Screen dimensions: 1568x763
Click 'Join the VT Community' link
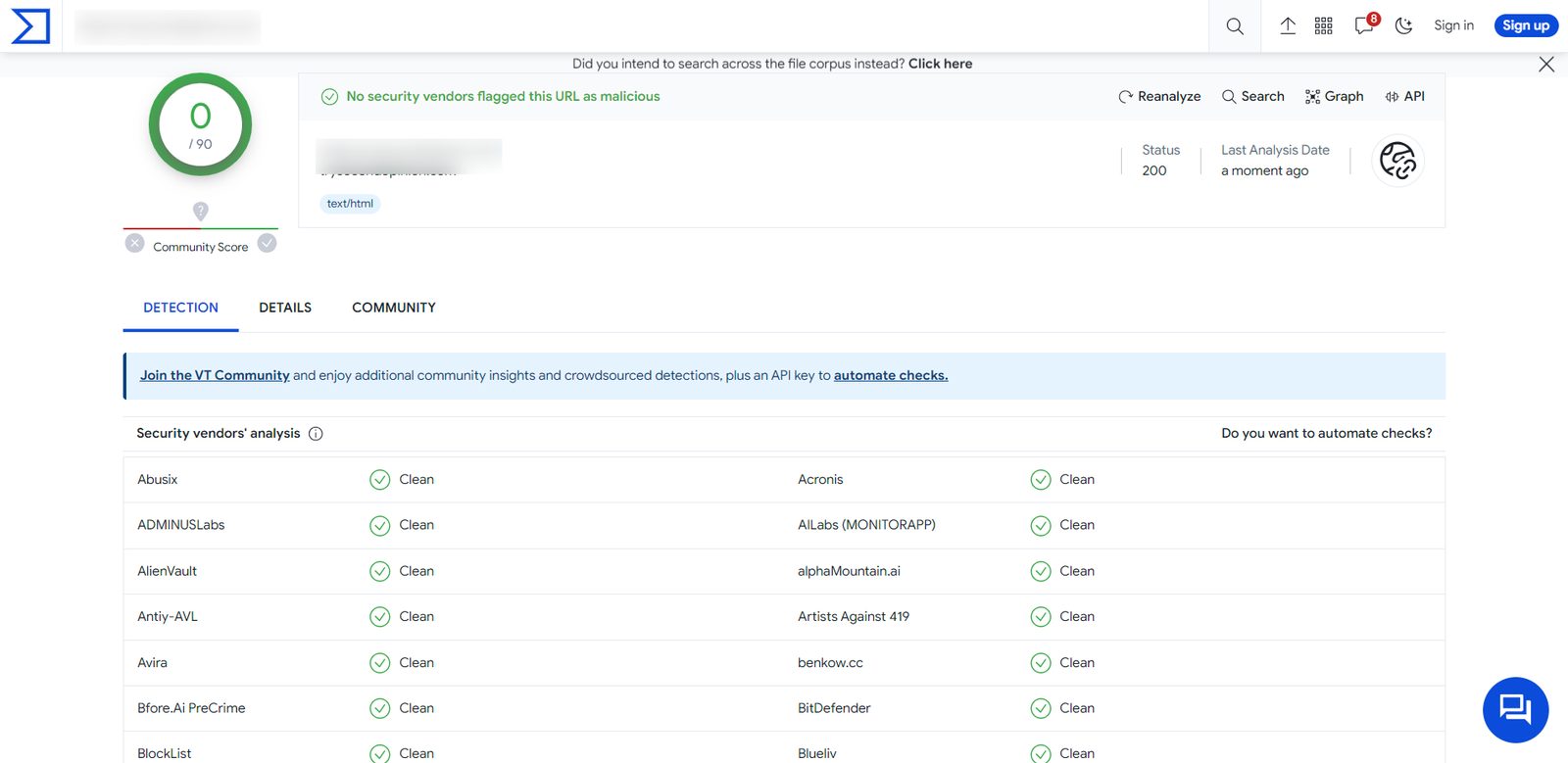215,375
